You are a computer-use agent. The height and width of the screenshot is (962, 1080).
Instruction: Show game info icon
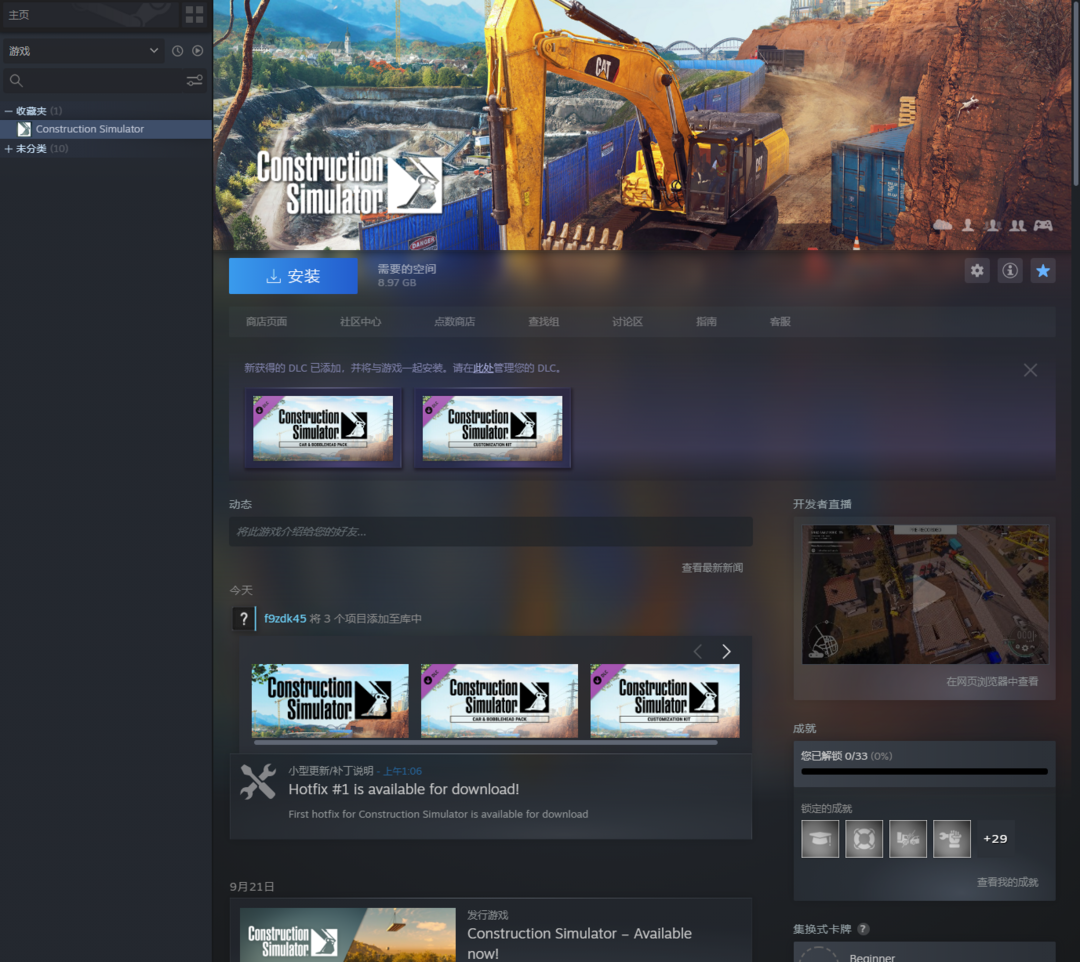click(1010, 271)
